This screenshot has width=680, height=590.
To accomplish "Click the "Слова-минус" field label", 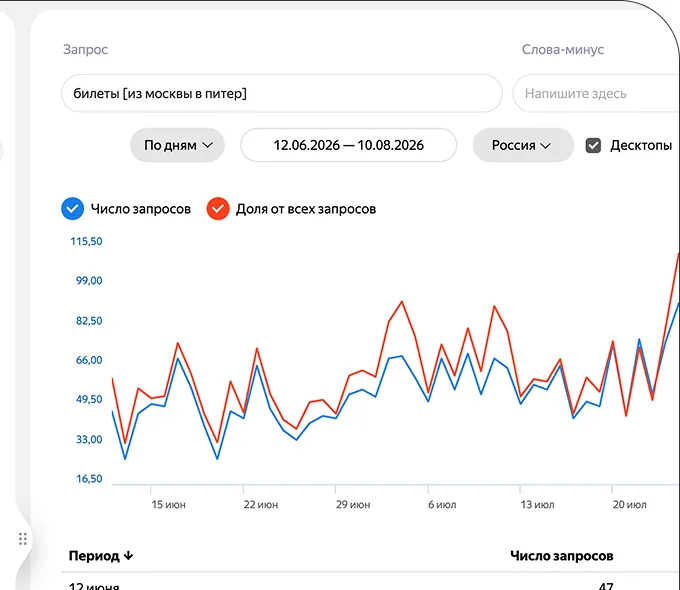I will coord(563,49).
